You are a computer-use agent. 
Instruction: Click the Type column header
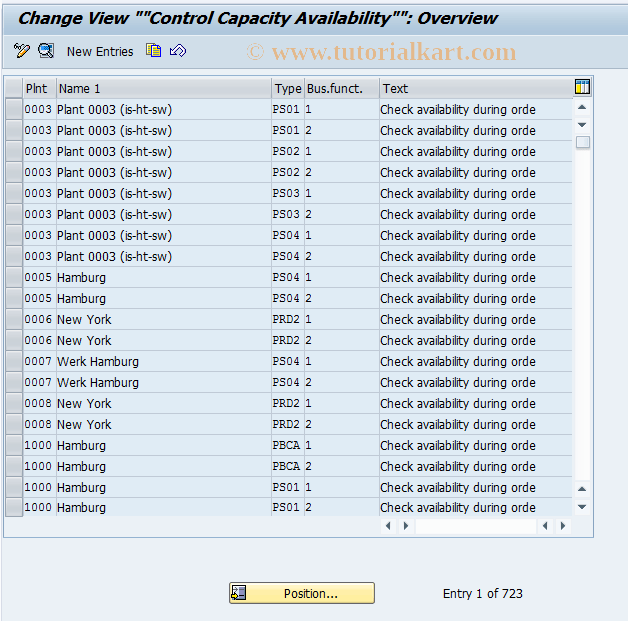[x=288, y=88]
